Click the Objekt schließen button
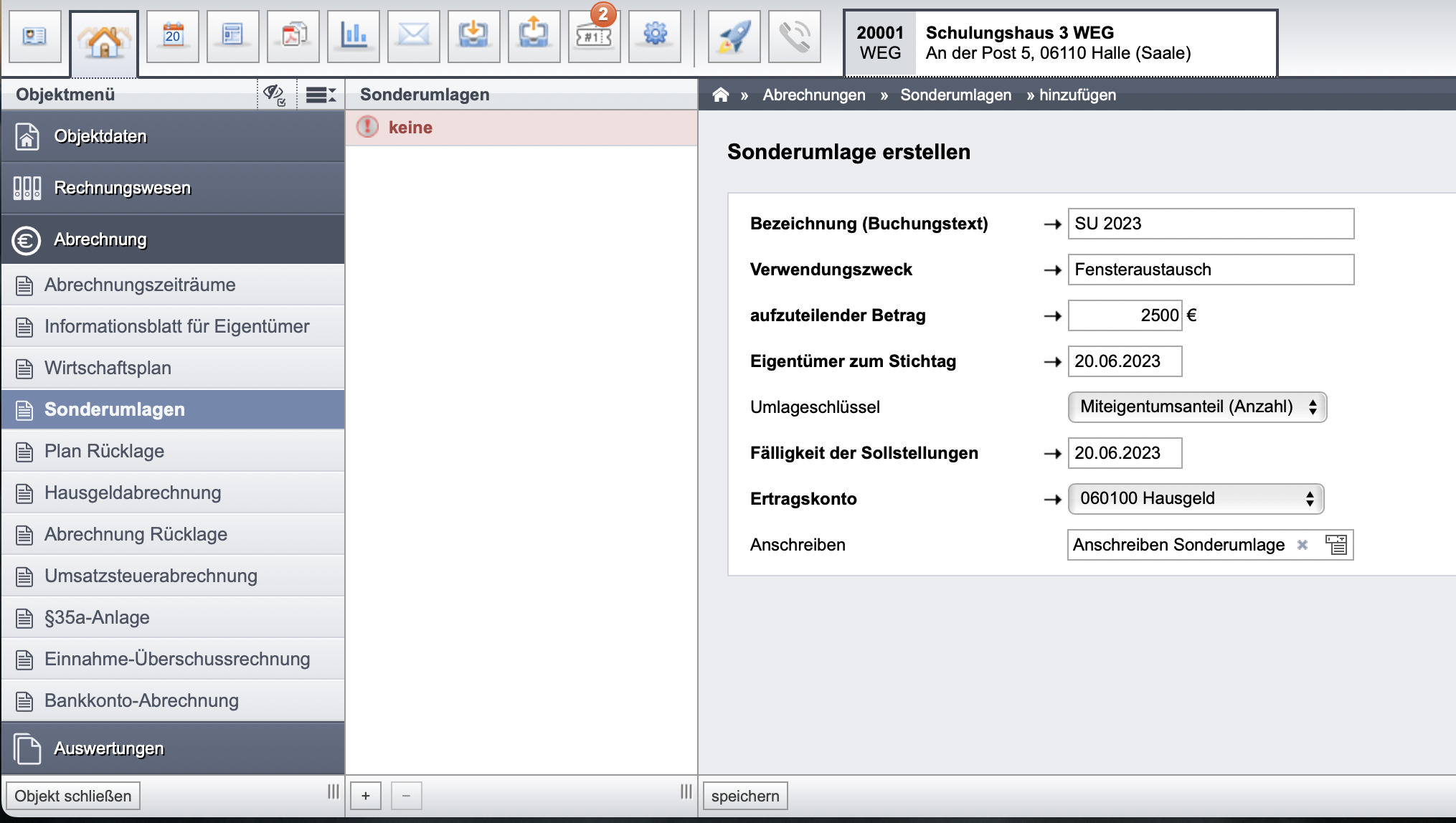This screenshot has width=1456, height=823. click(x=73, y=796)
